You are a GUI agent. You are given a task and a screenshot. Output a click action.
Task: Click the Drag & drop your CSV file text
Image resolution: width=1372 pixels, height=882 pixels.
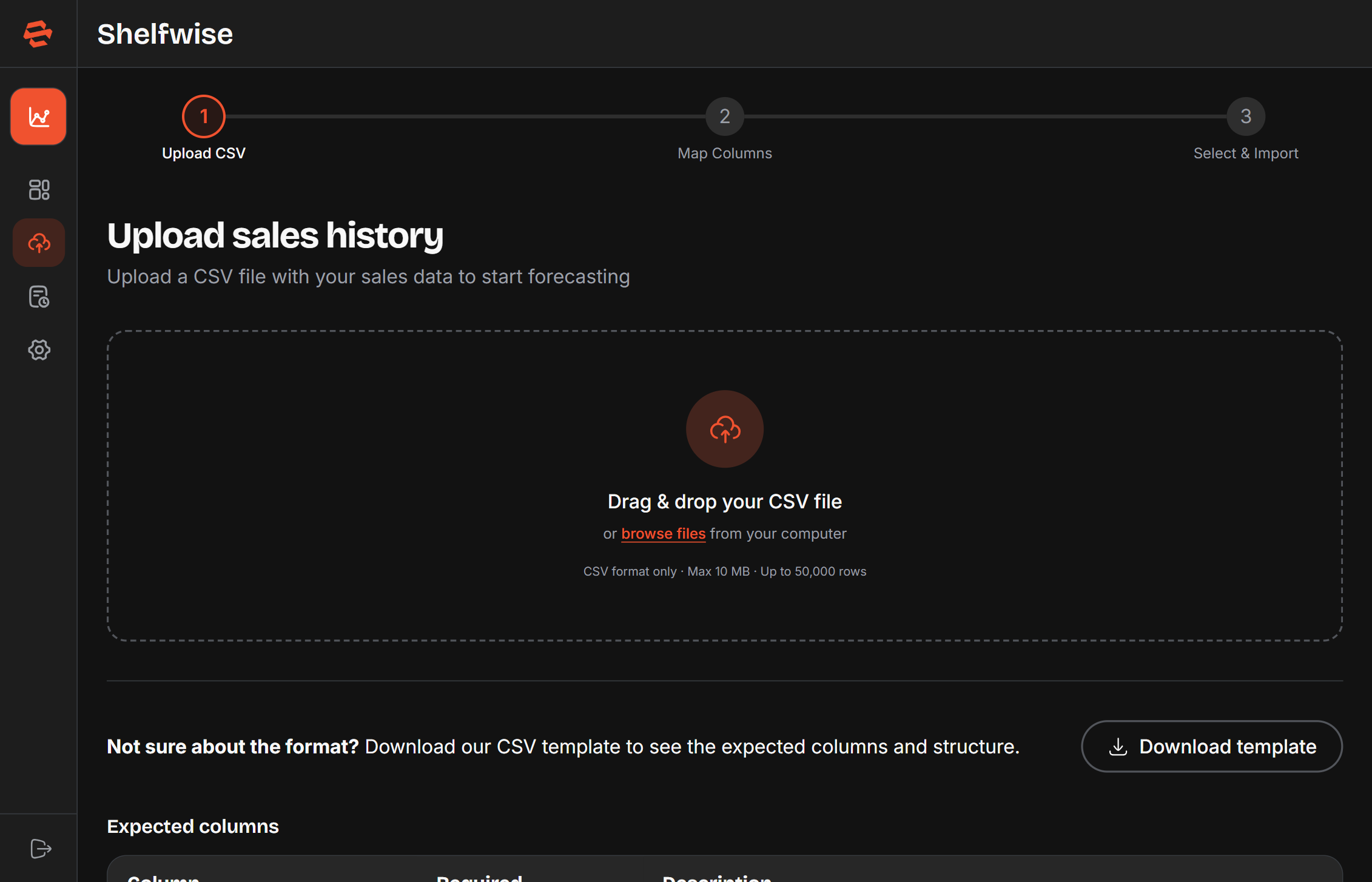(x=725, y=502)
